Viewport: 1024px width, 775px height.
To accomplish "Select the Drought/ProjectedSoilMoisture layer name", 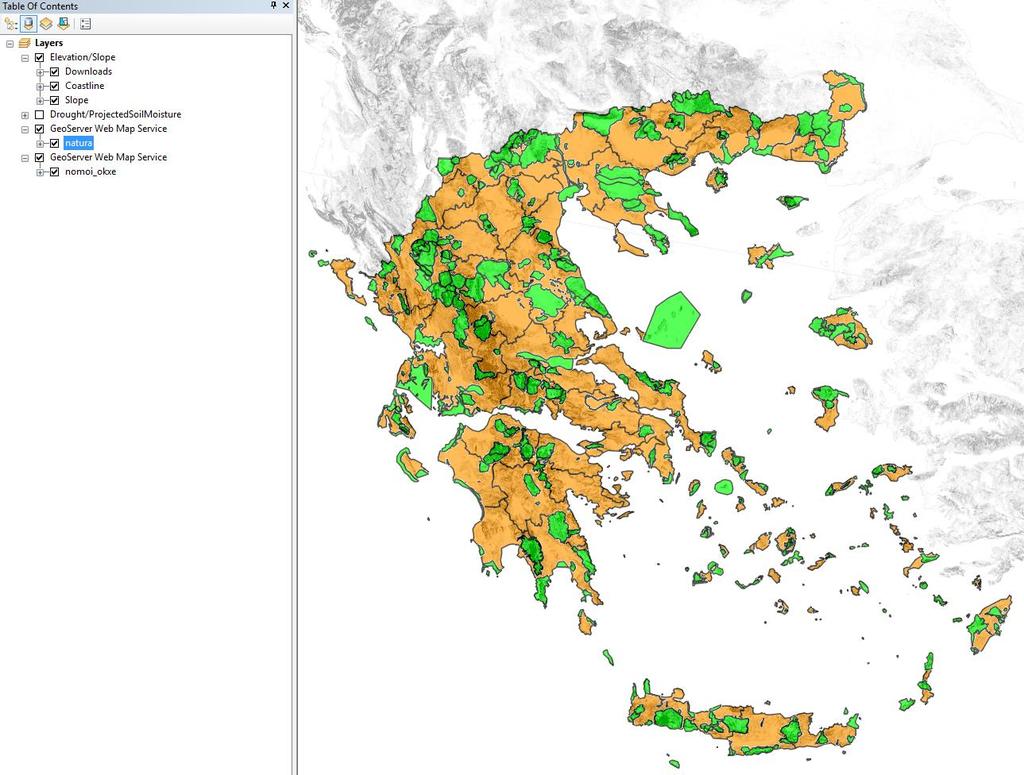I will [x=116, y=114].
